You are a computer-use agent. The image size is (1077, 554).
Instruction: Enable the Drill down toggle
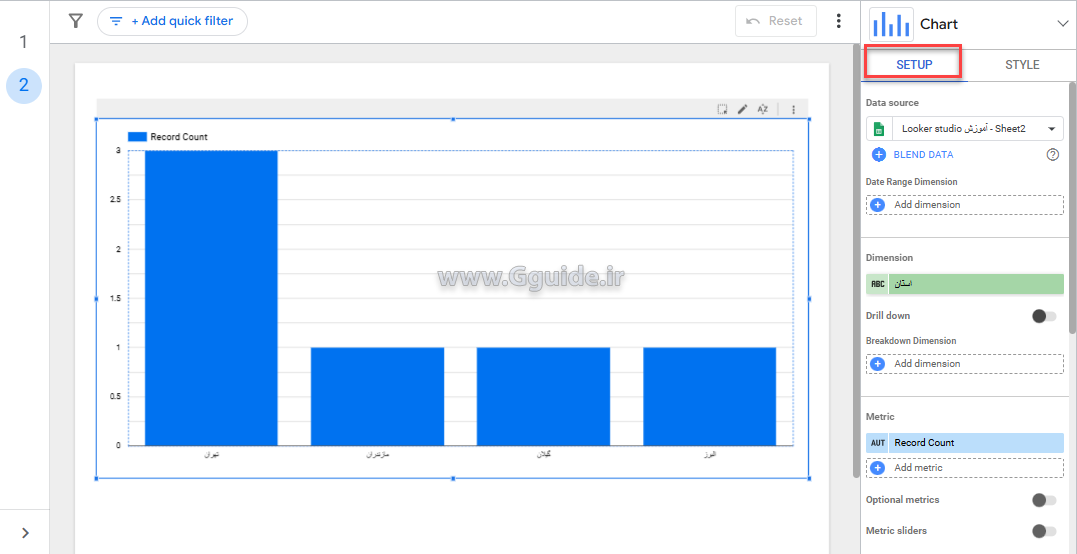[1043, 316]
